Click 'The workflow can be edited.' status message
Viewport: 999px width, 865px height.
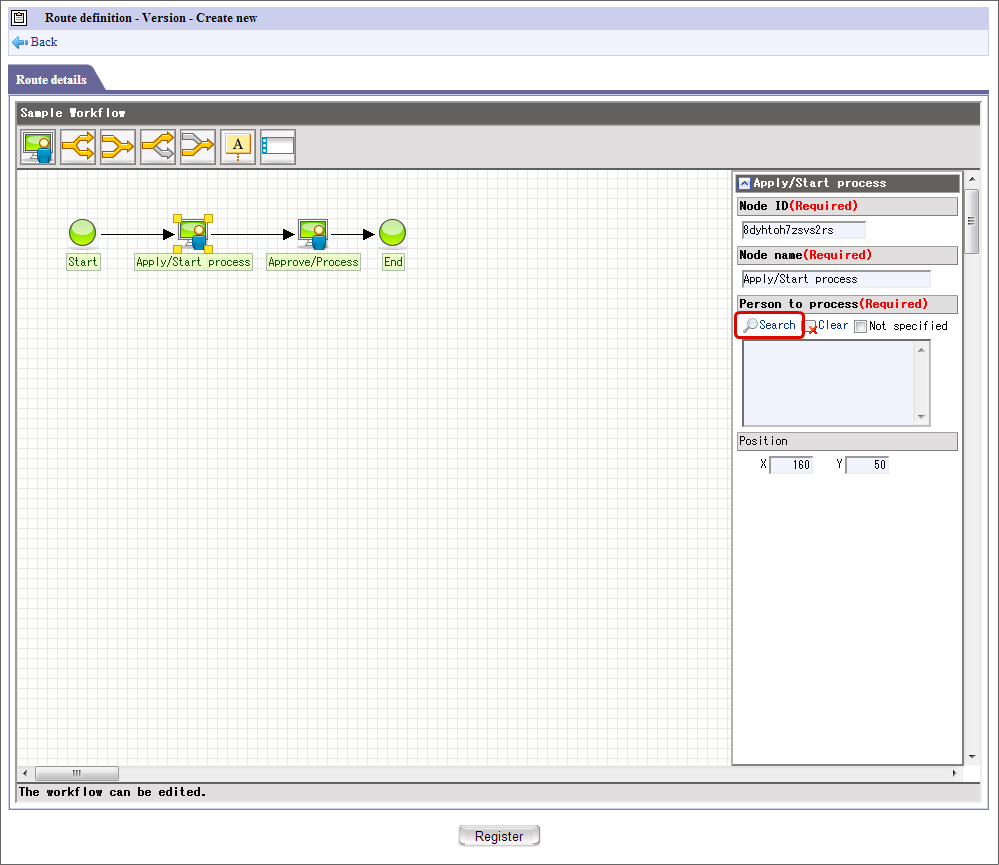[x=112, y=792]
